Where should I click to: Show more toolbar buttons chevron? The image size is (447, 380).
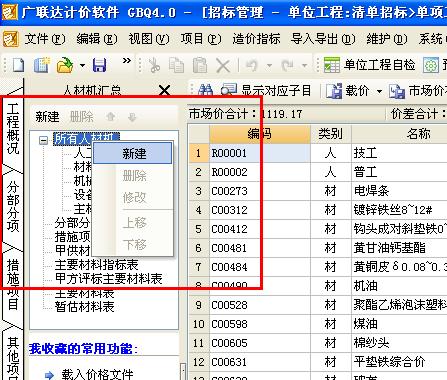click(x=127, y=61)
